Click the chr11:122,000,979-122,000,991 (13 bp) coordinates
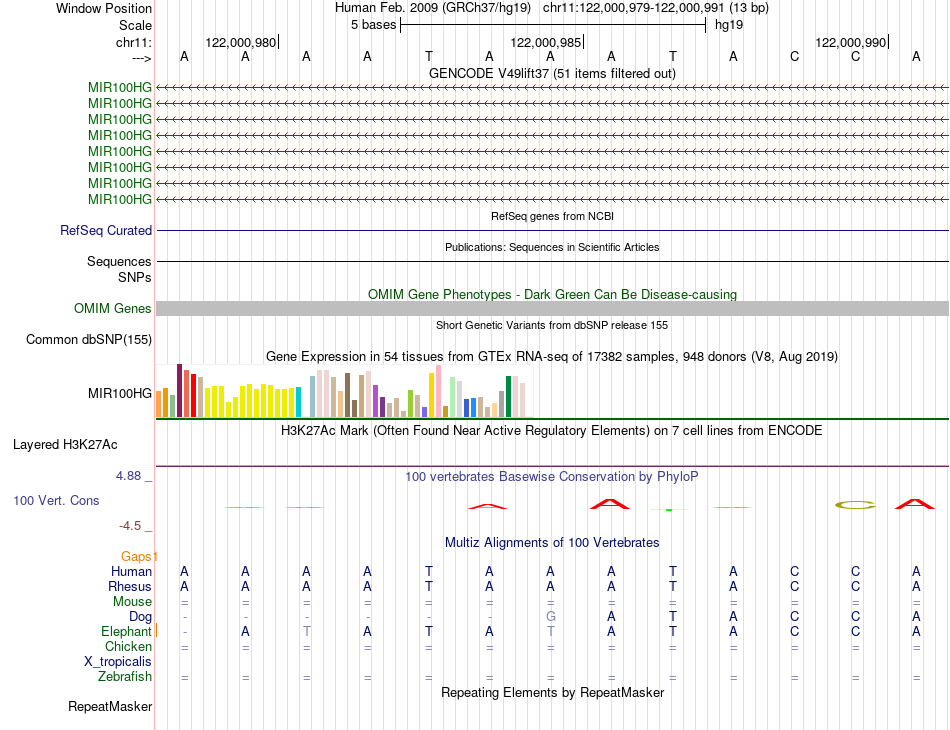 (656, 8)
